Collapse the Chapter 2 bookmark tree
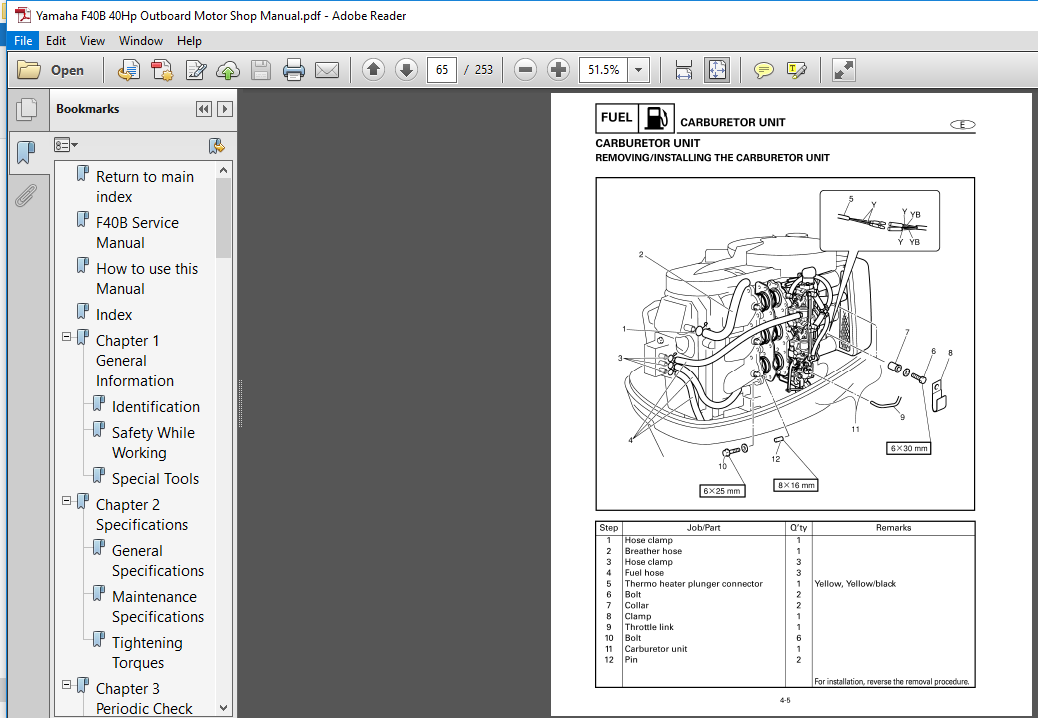The image size is (1038, 718). [67, 501]
